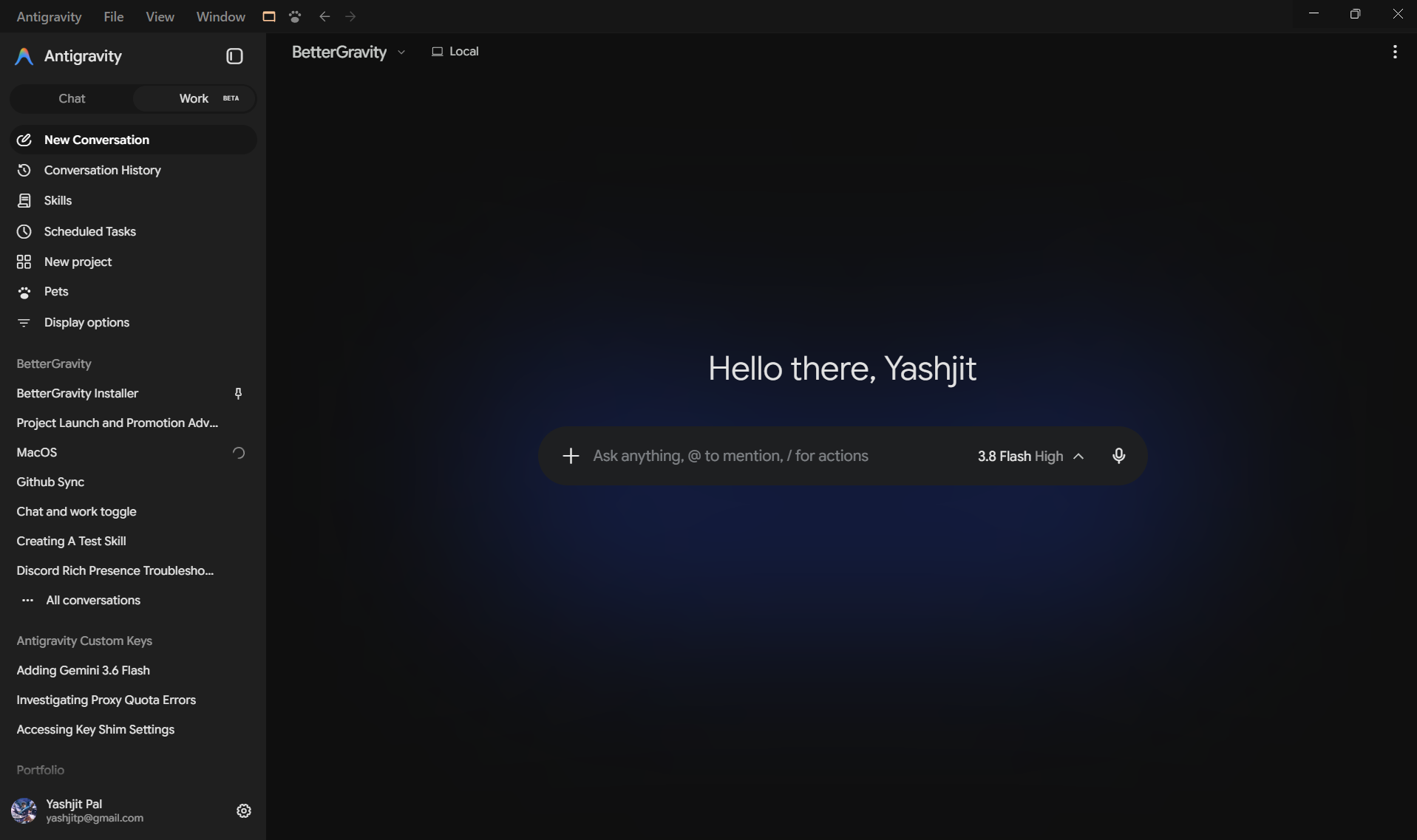Open the folder icon in the title bar
Image resolution: width=1417 pixels, height=840 pixels.
pyautogui.click(x=269, y=16)
